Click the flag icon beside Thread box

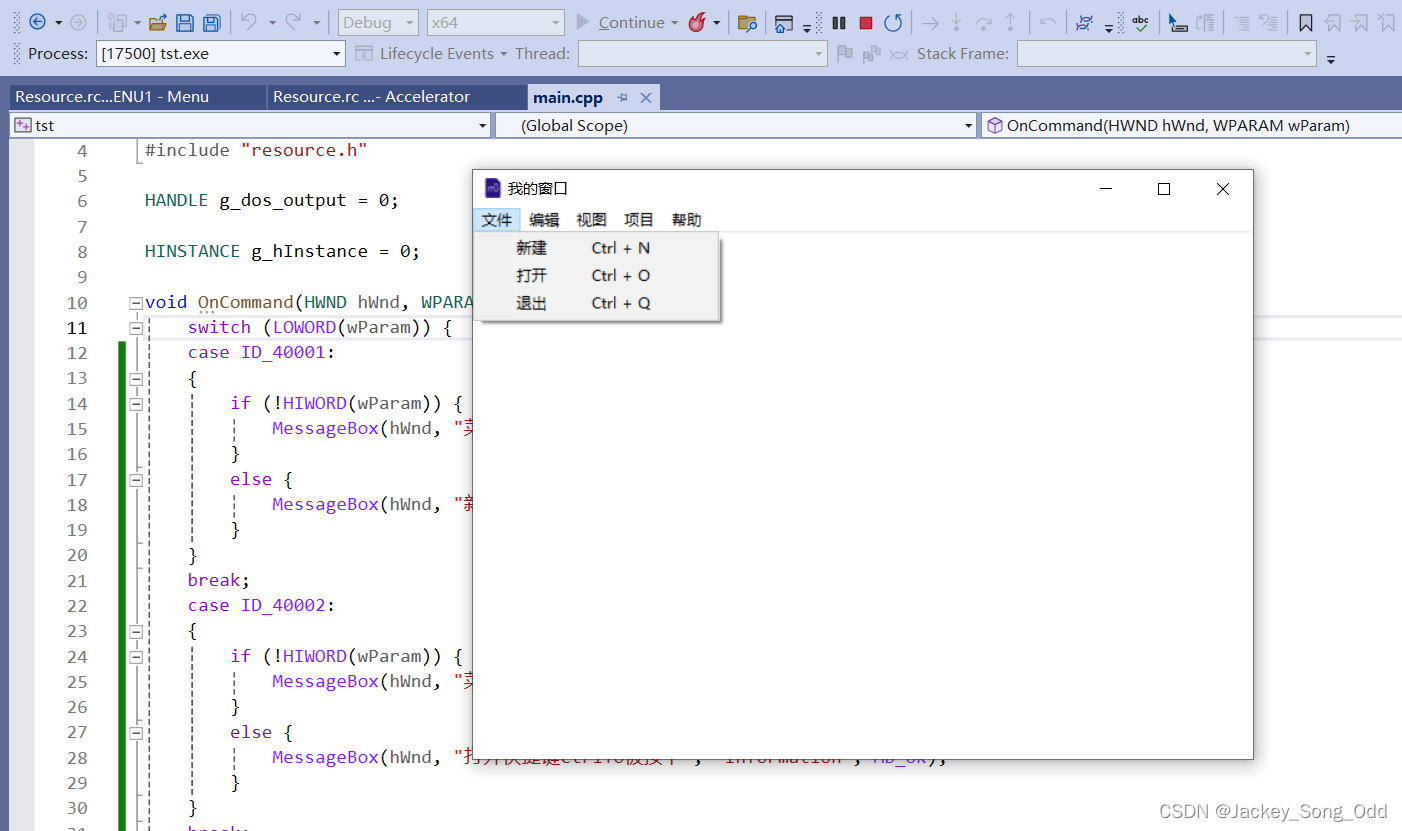845,53
